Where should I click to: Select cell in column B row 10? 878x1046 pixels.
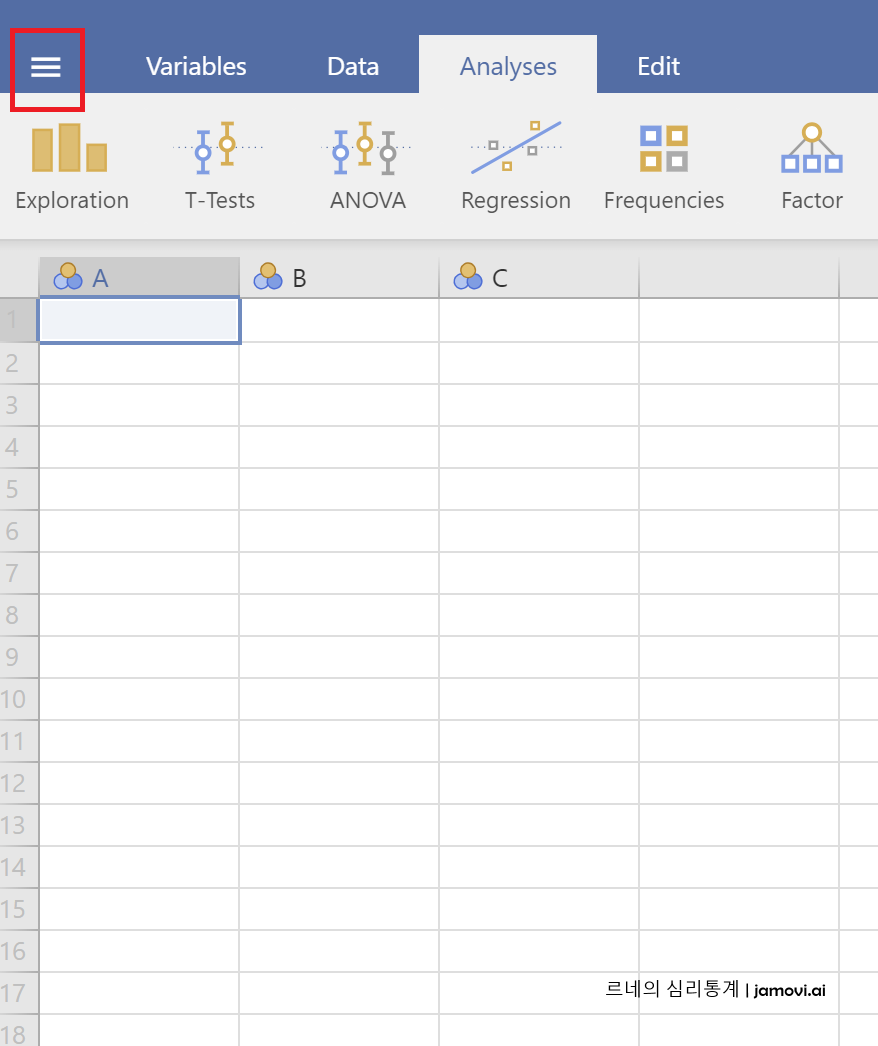click(x=339, y=699)
